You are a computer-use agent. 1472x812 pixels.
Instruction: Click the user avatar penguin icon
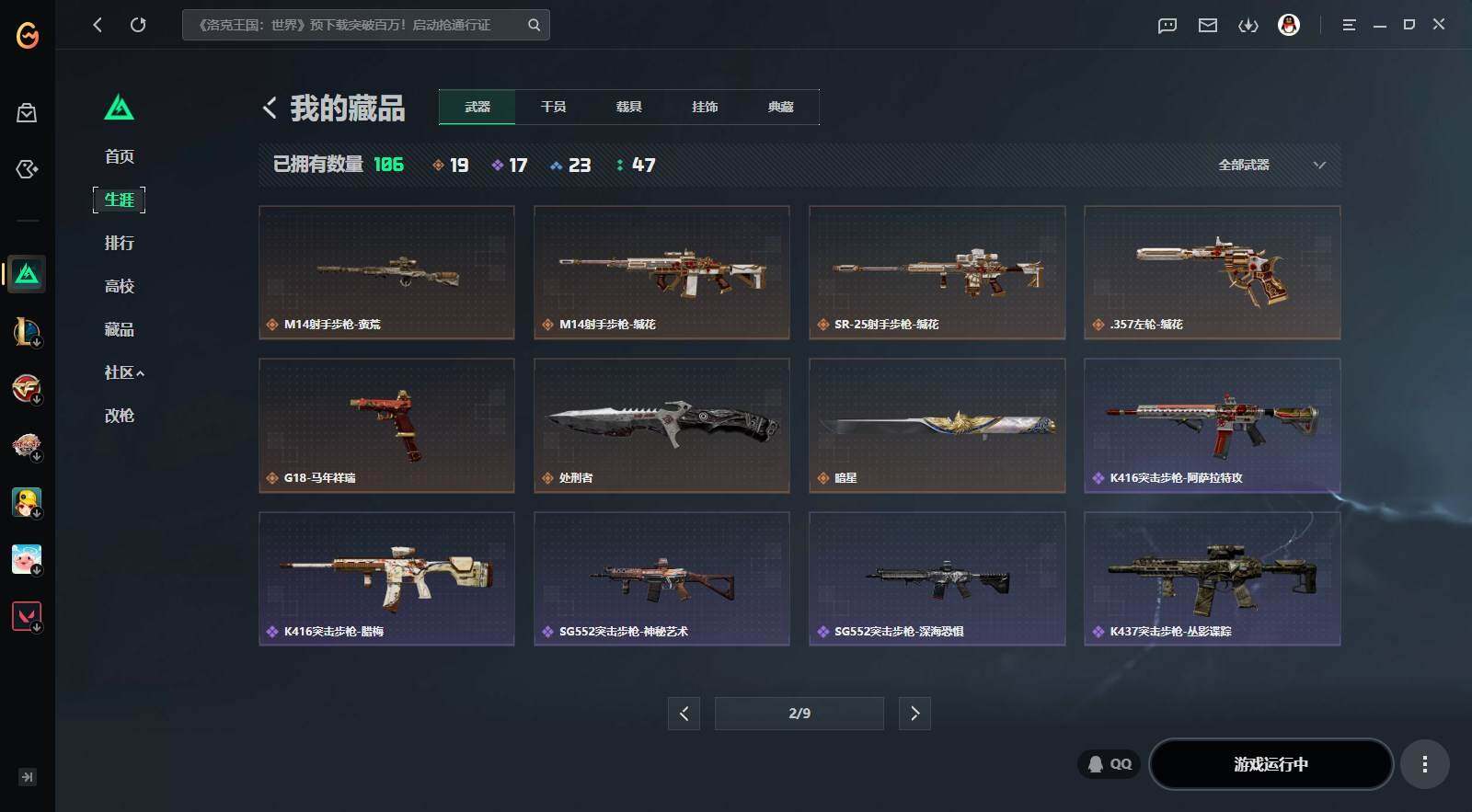[x=1289, y=25]
